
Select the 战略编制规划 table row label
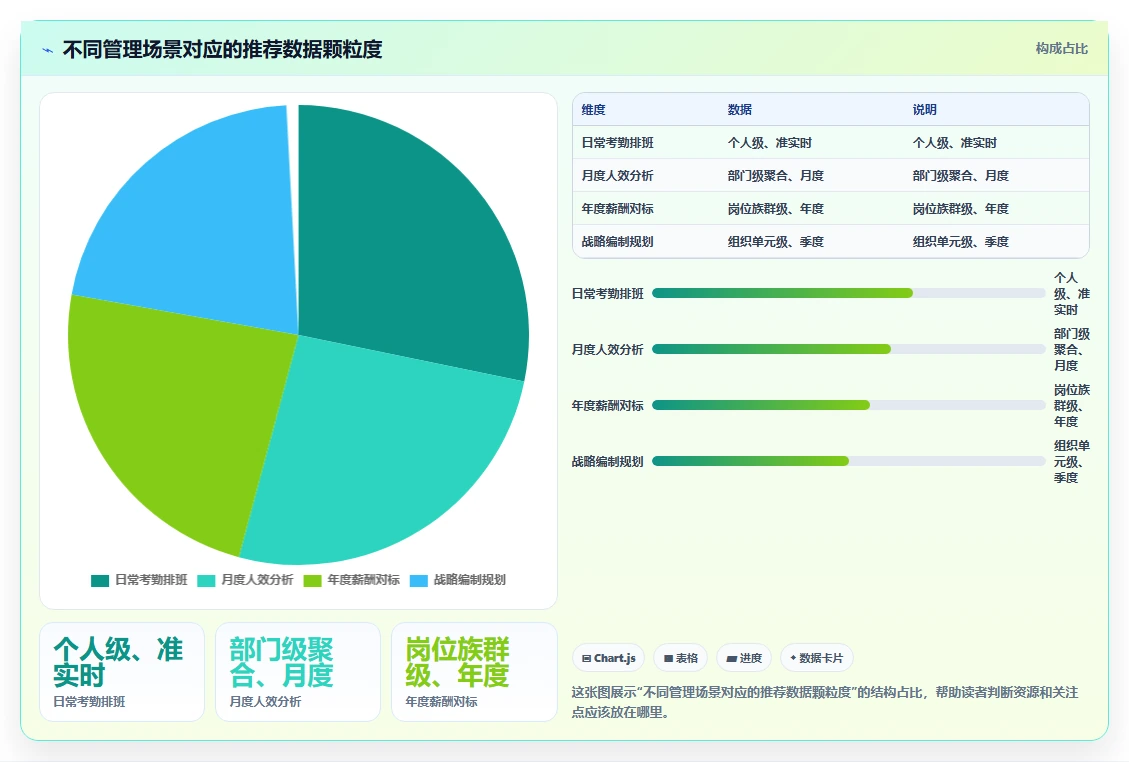click(x=617, y=242)
